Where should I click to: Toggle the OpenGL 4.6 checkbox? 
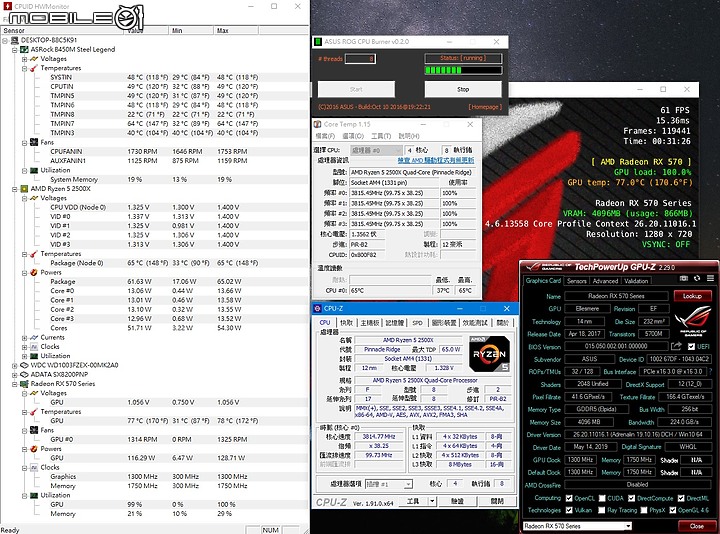click(x=673, y=510)
